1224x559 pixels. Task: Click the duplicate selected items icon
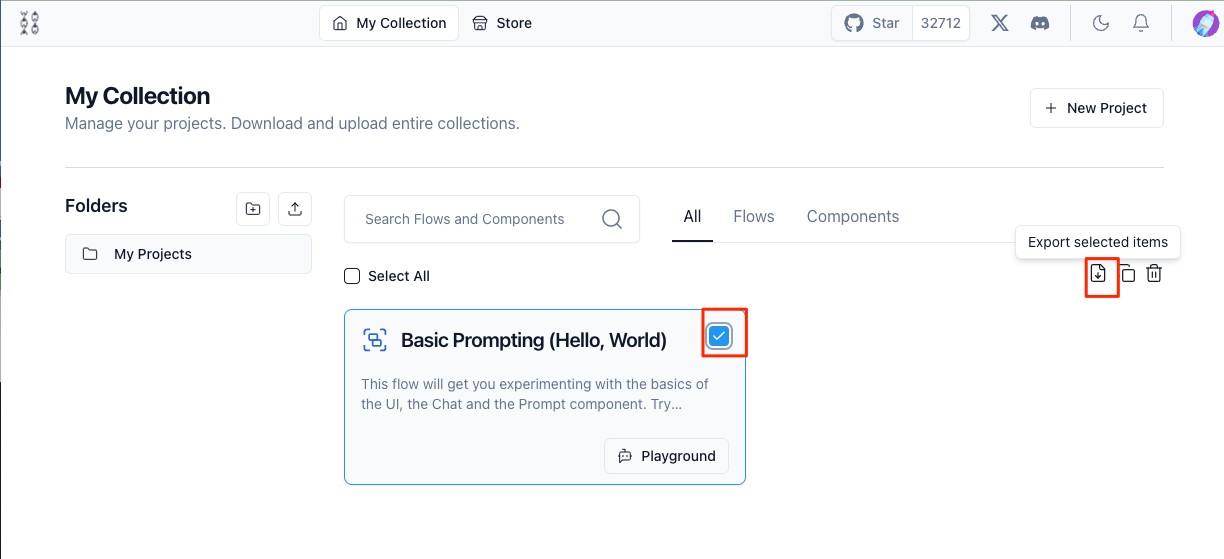1127,273
